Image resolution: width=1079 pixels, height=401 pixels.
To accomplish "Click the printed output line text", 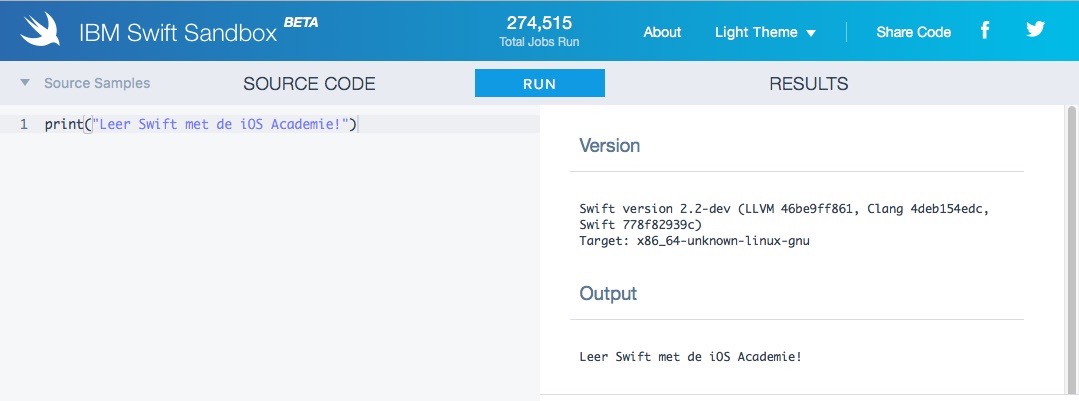I will [x=690, y=356].
